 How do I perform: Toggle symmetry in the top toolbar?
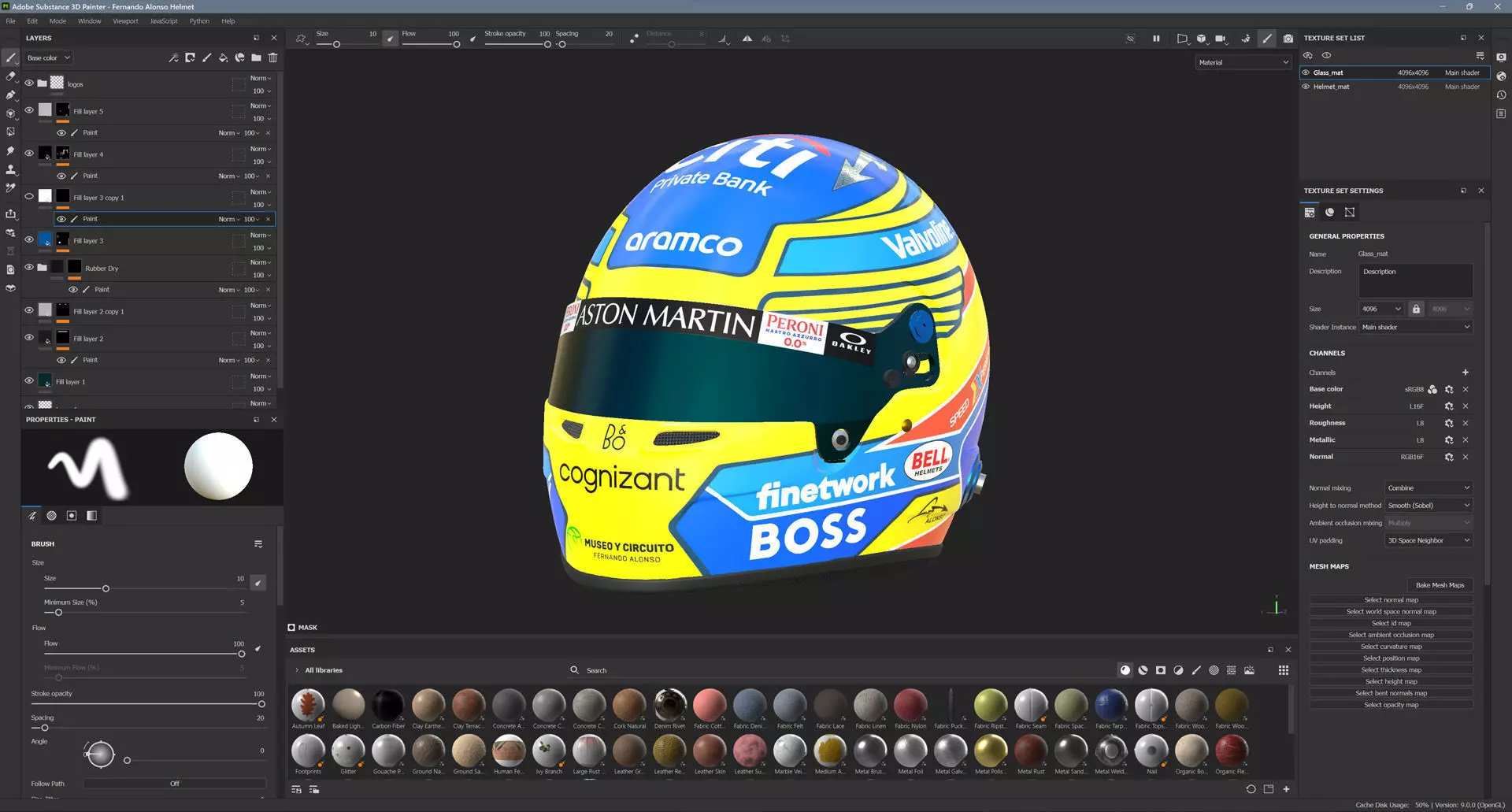tap(747, 38)
